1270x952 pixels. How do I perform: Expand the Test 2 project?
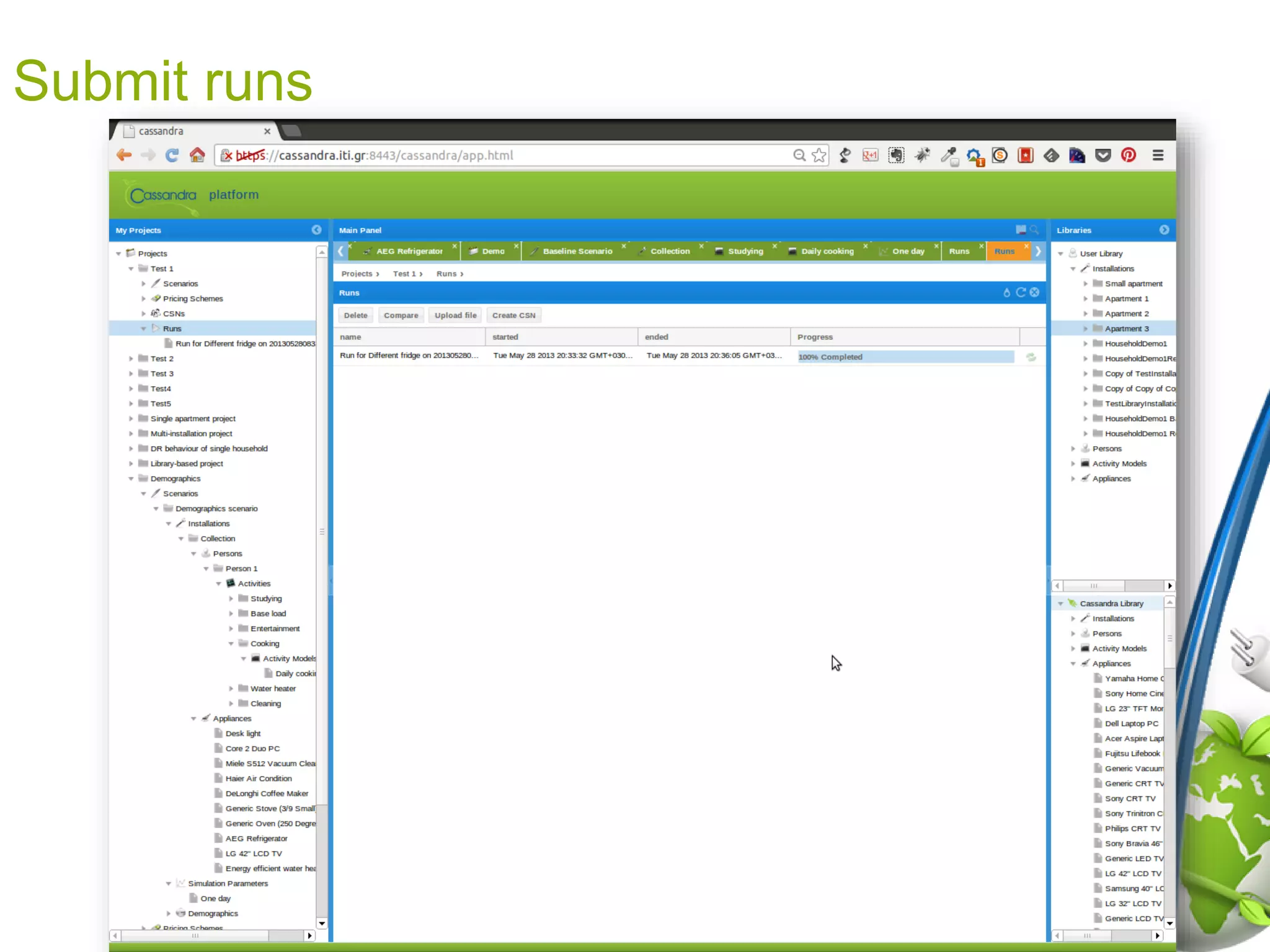point(131,359)
